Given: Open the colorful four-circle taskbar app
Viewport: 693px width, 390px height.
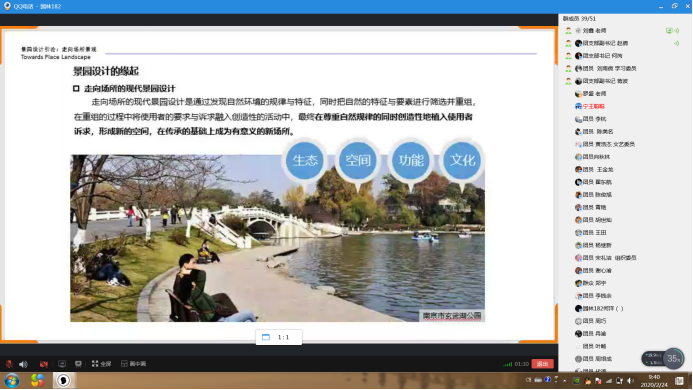Looking at the screenshot, I should click(x=37, y=380).
